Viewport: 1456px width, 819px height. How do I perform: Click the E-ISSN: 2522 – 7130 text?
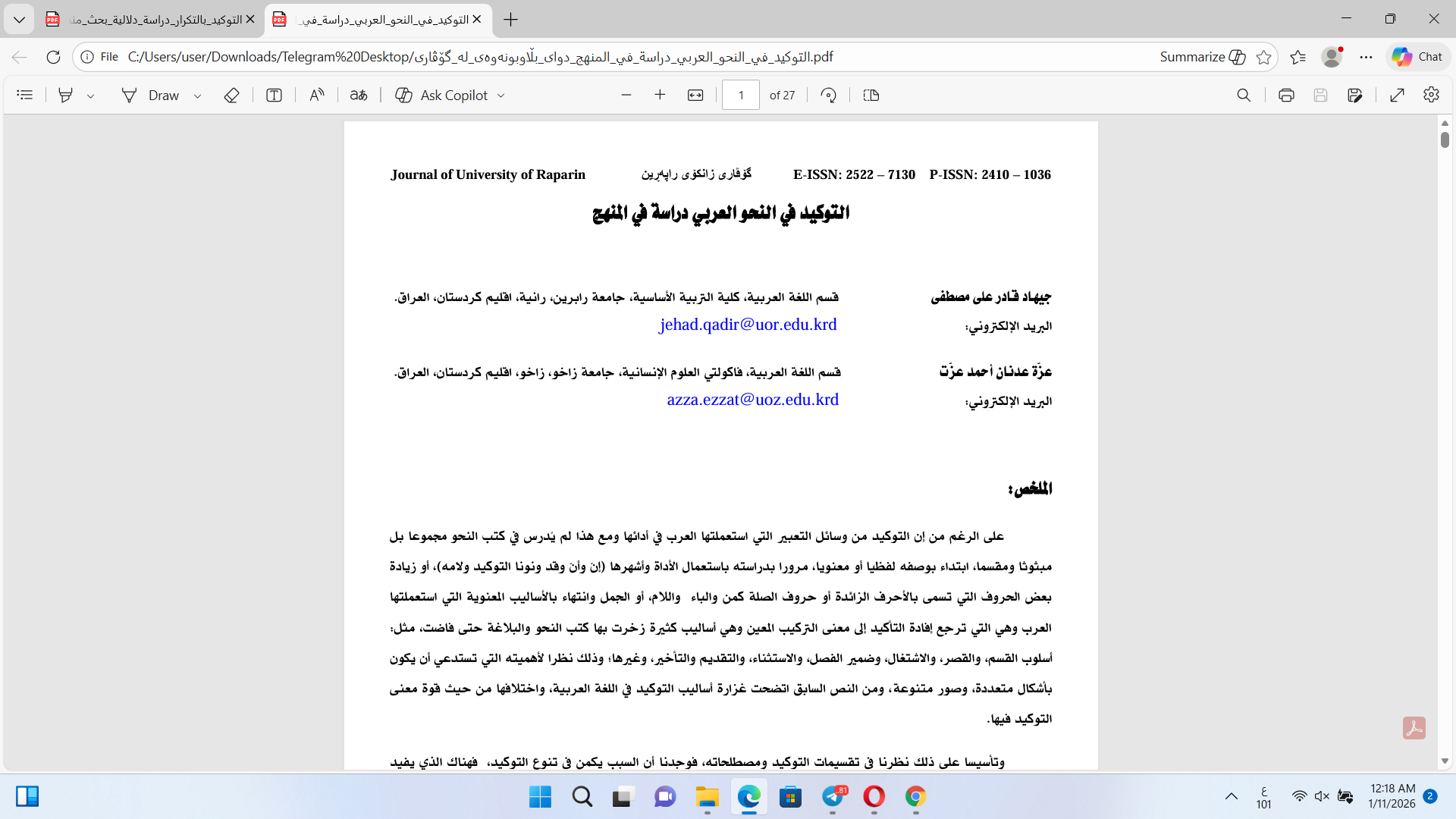[855, 174]
